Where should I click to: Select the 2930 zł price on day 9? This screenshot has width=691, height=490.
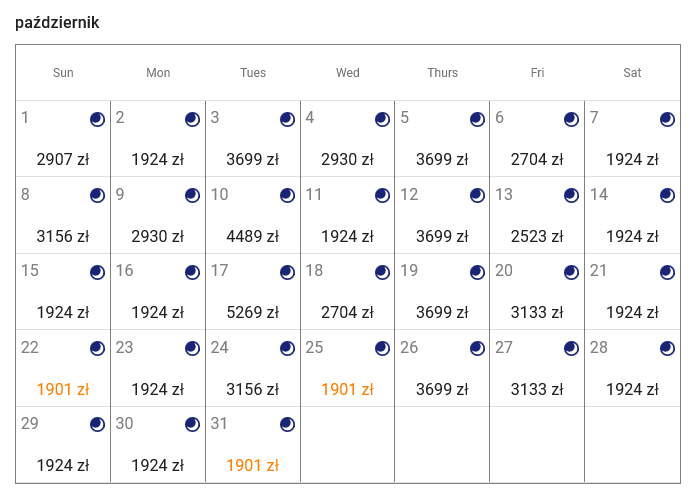(158, 237)
